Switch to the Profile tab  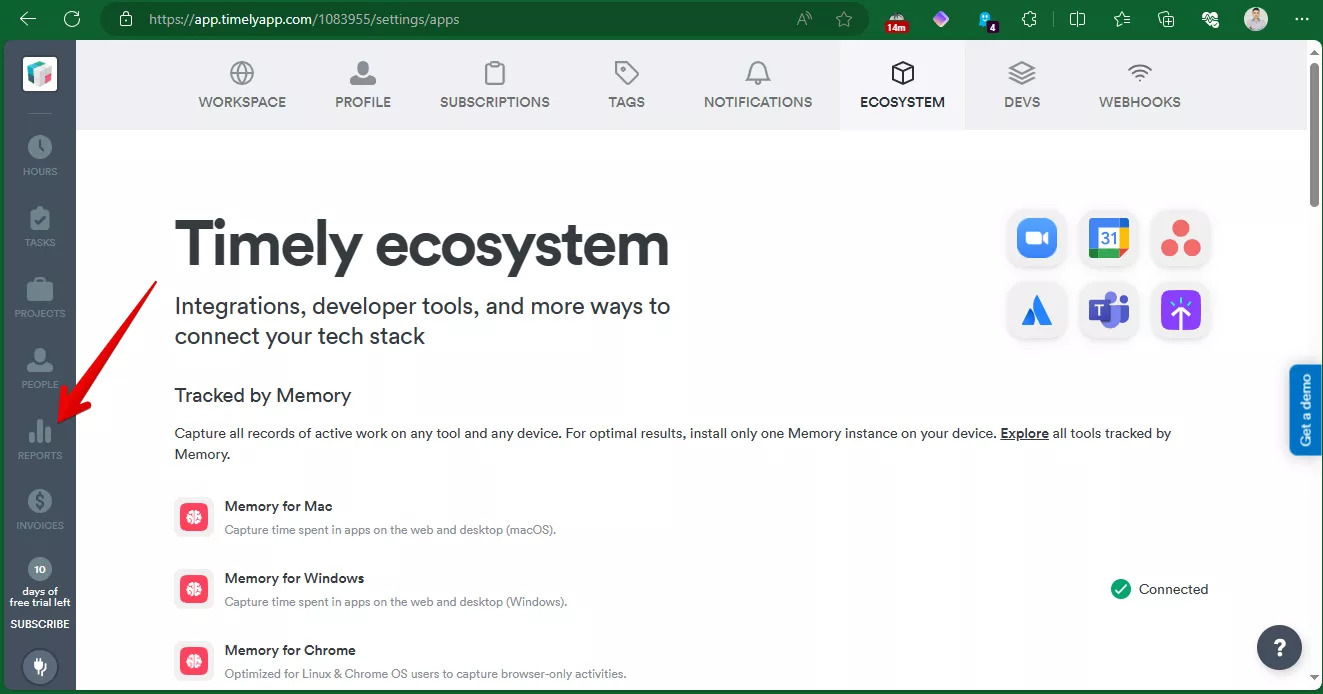click(x=363, y=85)
